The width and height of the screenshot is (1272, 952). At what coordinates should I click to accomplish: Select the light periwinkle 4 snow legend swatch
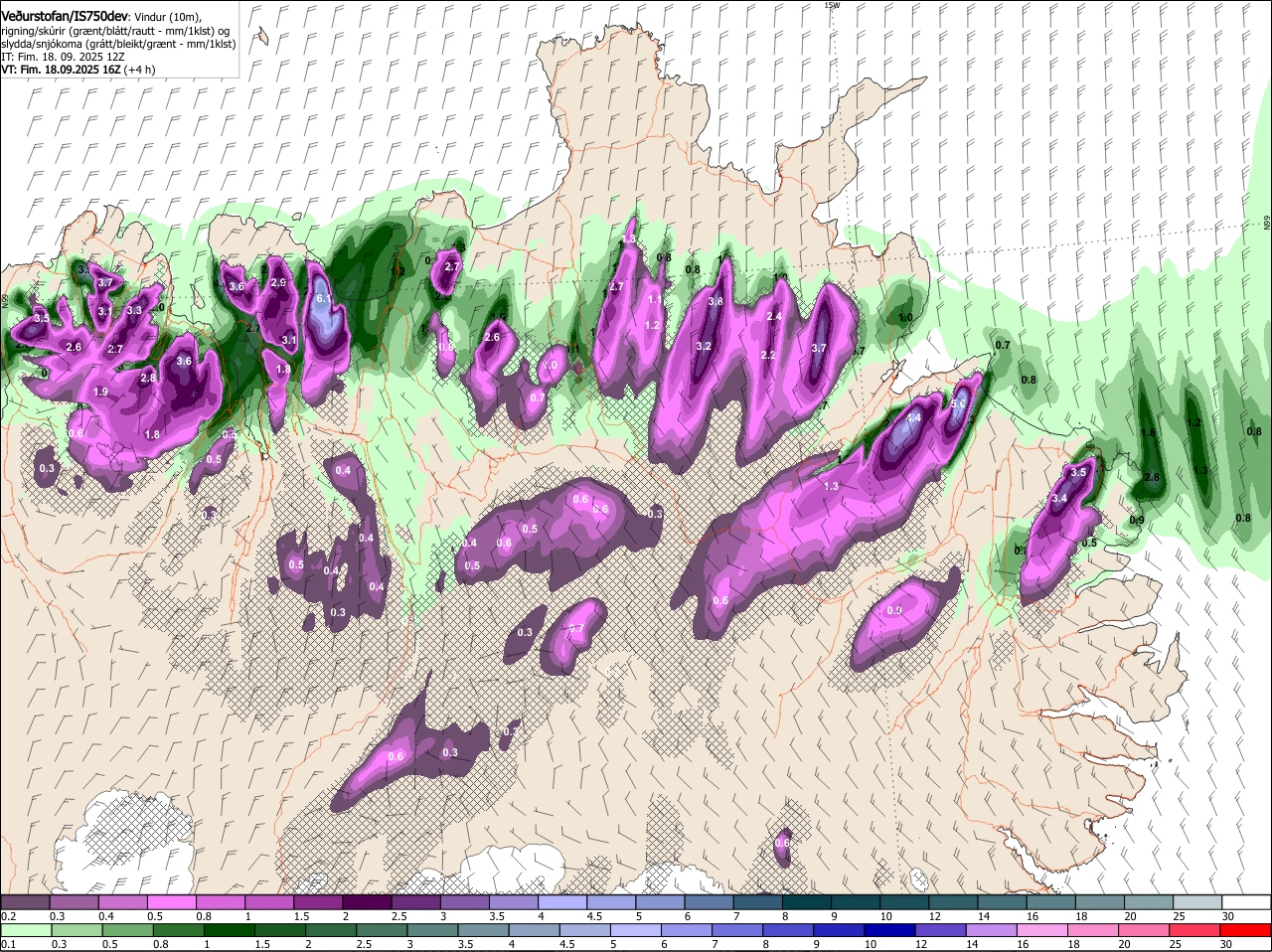pos(562,902)
